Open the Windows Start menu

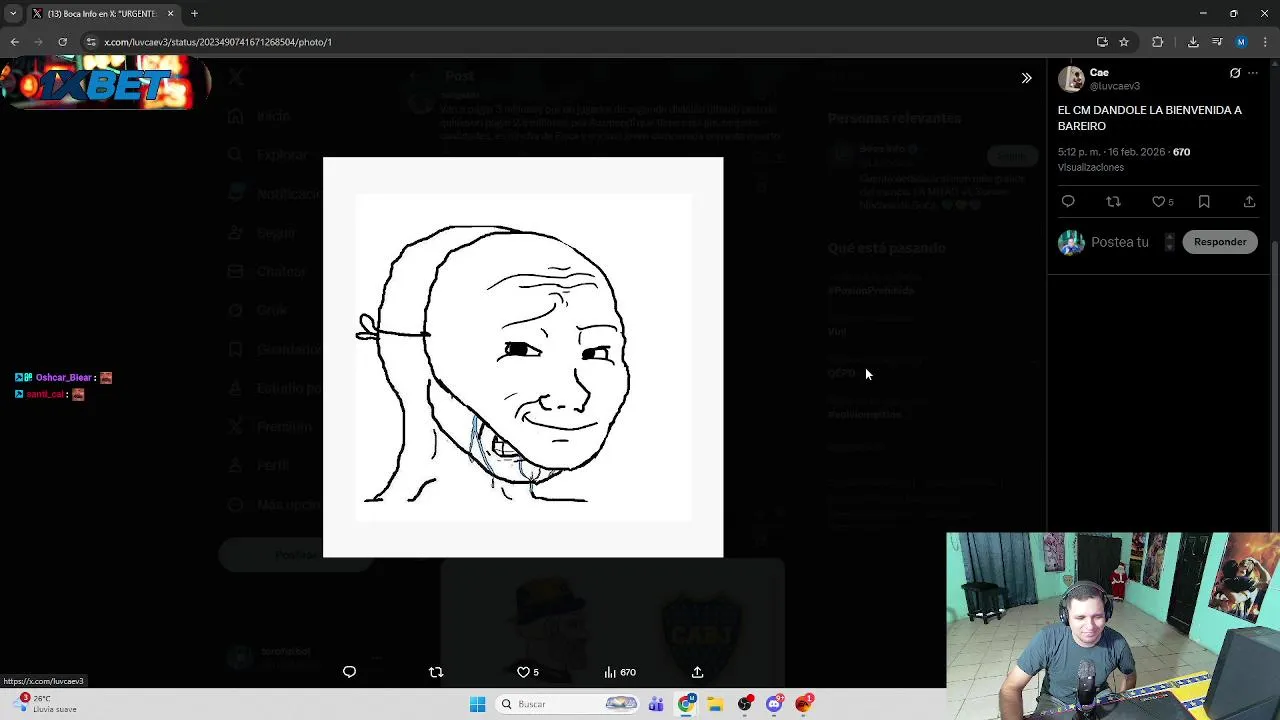pos(477,704)
